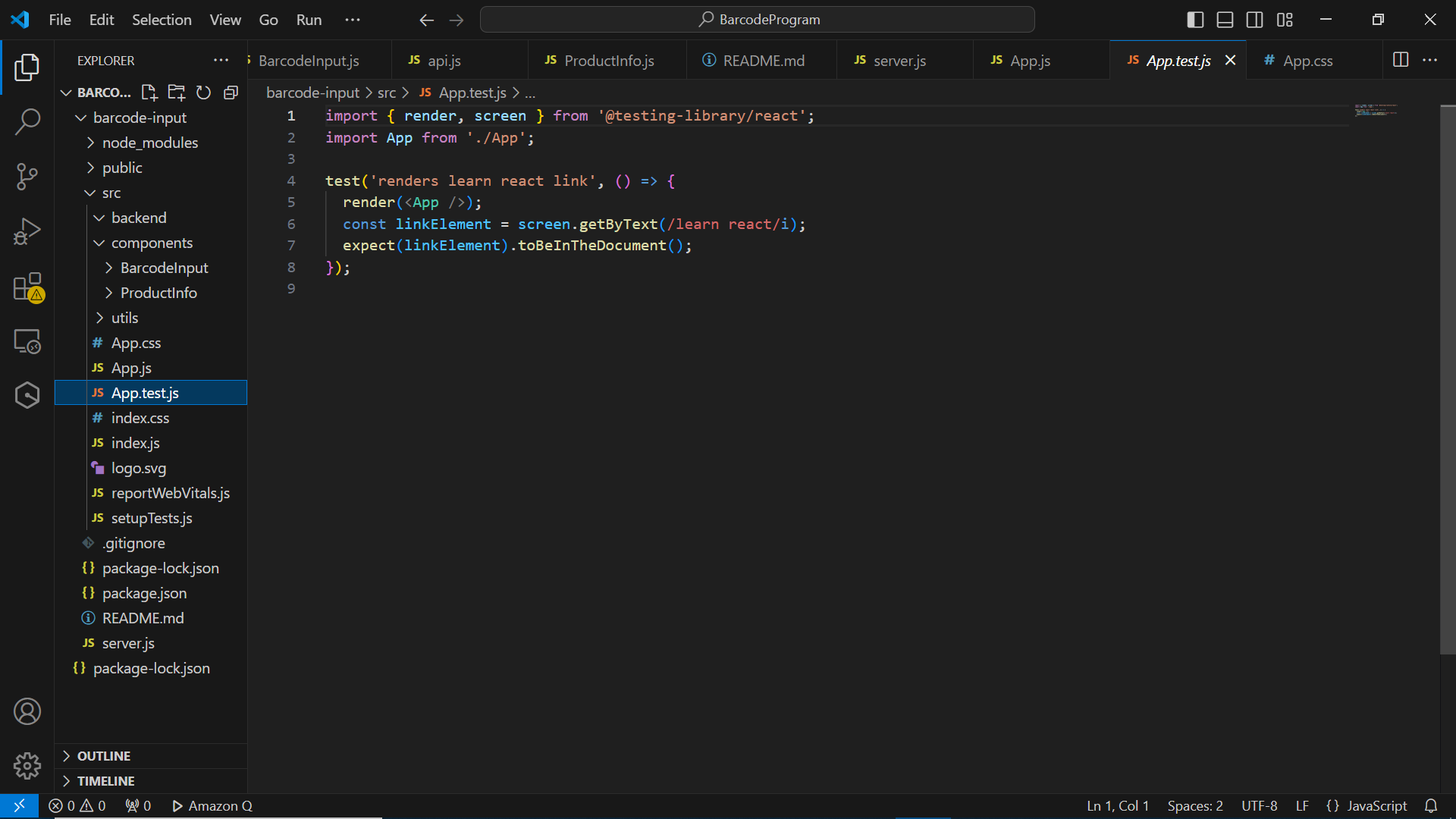
Task: Collapse the components folder
Action: (152, 243)
